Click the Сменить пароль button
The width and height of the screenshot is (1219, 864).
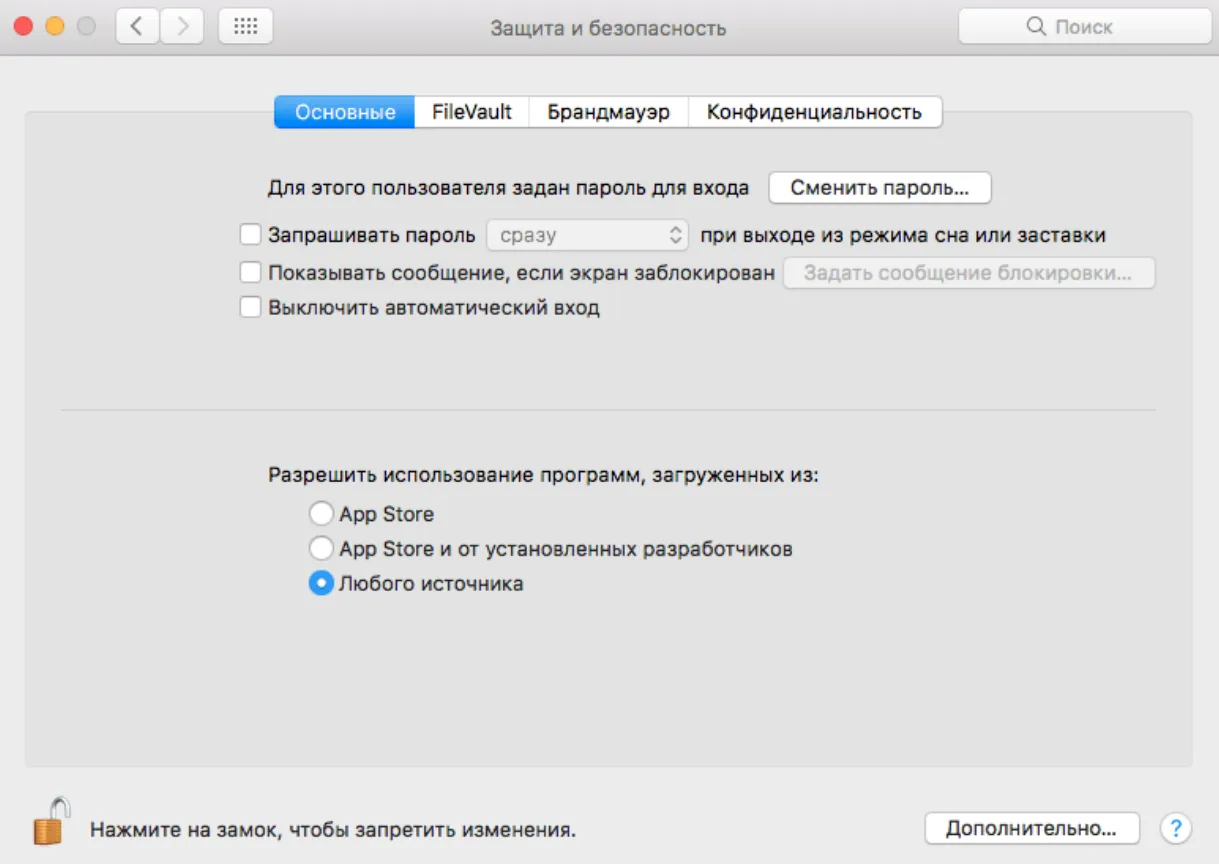[x=880, y=187]
